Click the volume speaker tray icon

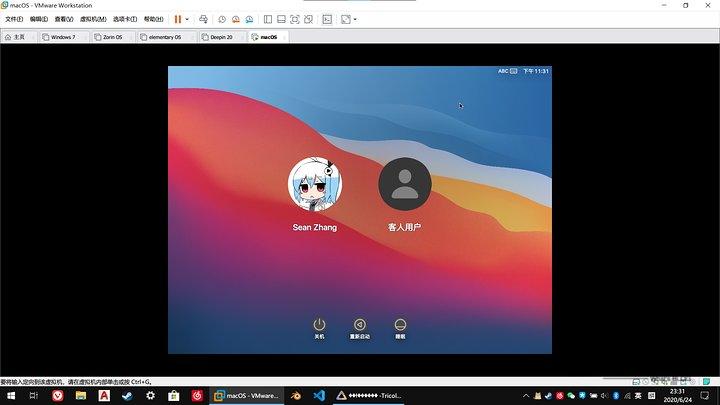(x=604, y=396)
